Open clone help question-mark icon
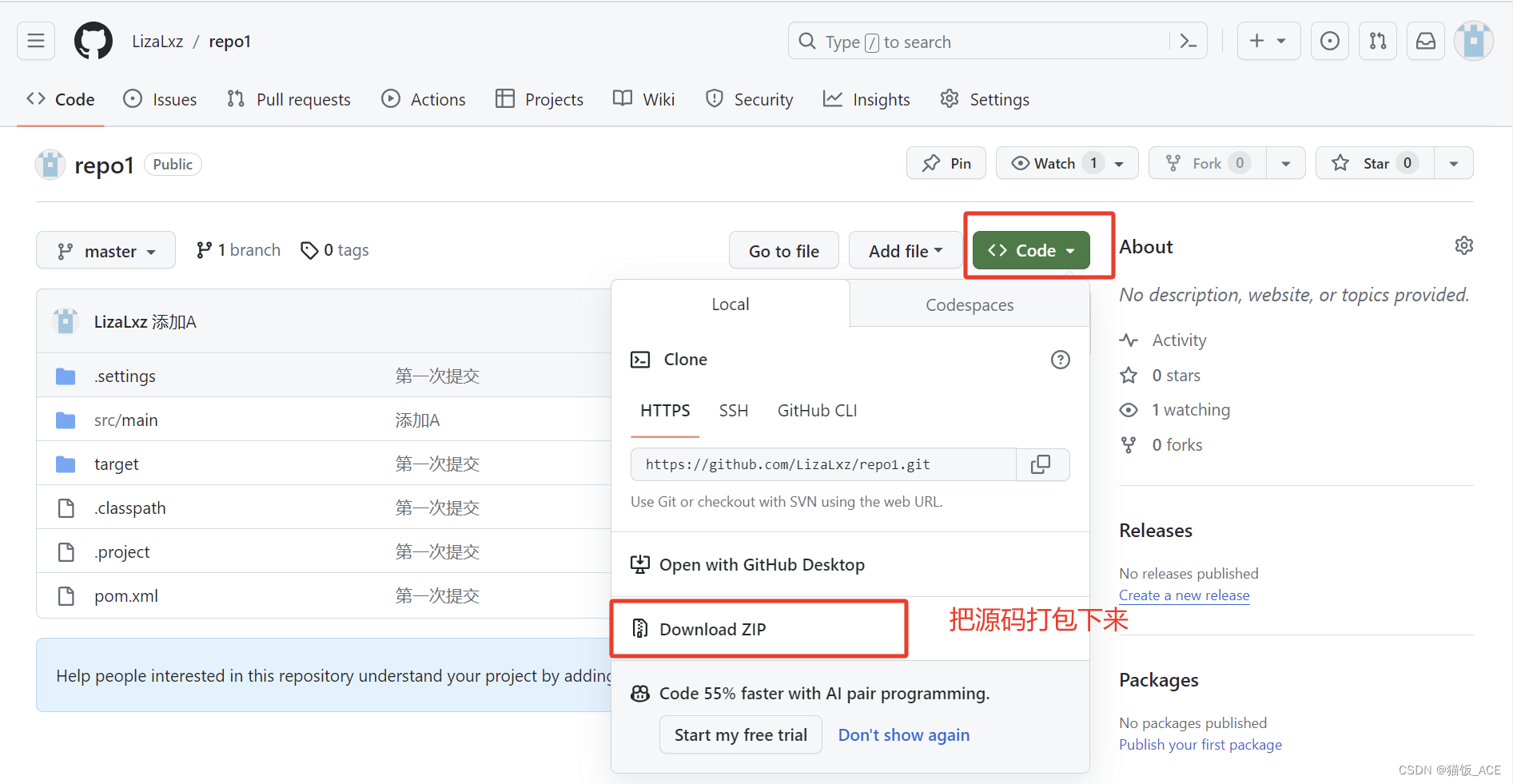The width and height of the screenshot is (1513, 784). click(x=1060, y=360)
